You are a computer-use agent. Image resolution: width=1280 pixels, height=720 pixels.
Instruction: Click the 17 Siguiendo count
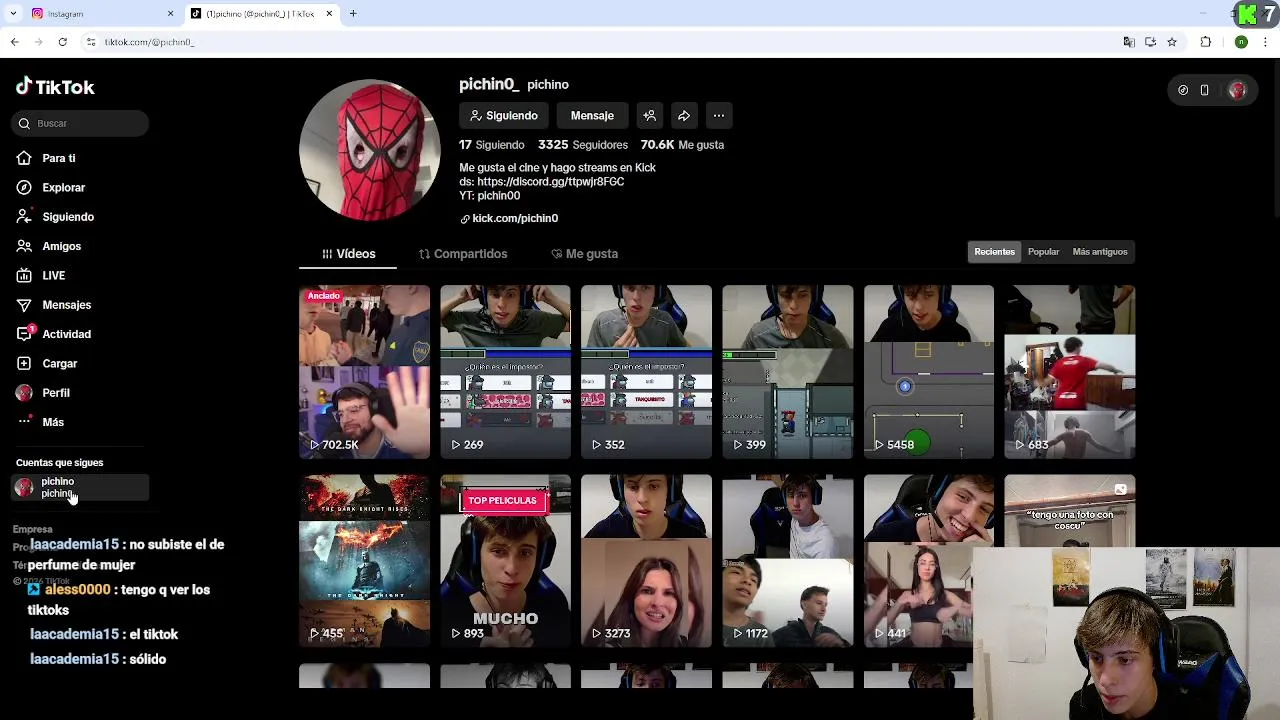pyautogui.click(x=492, y=145)
